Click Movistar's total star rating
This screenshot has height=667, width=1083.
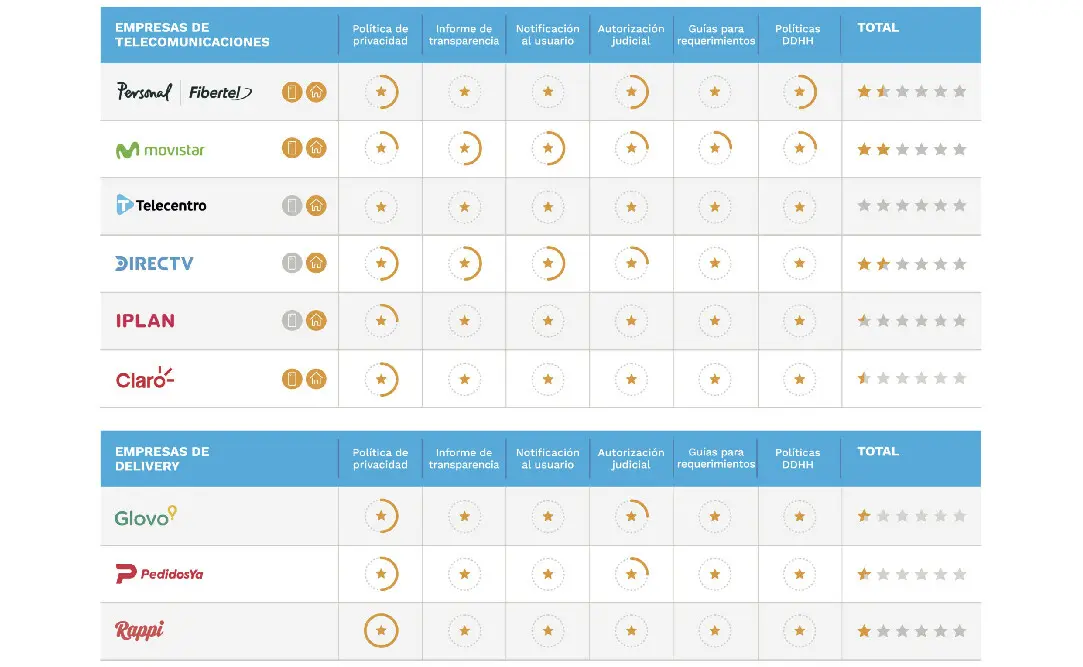912,149
